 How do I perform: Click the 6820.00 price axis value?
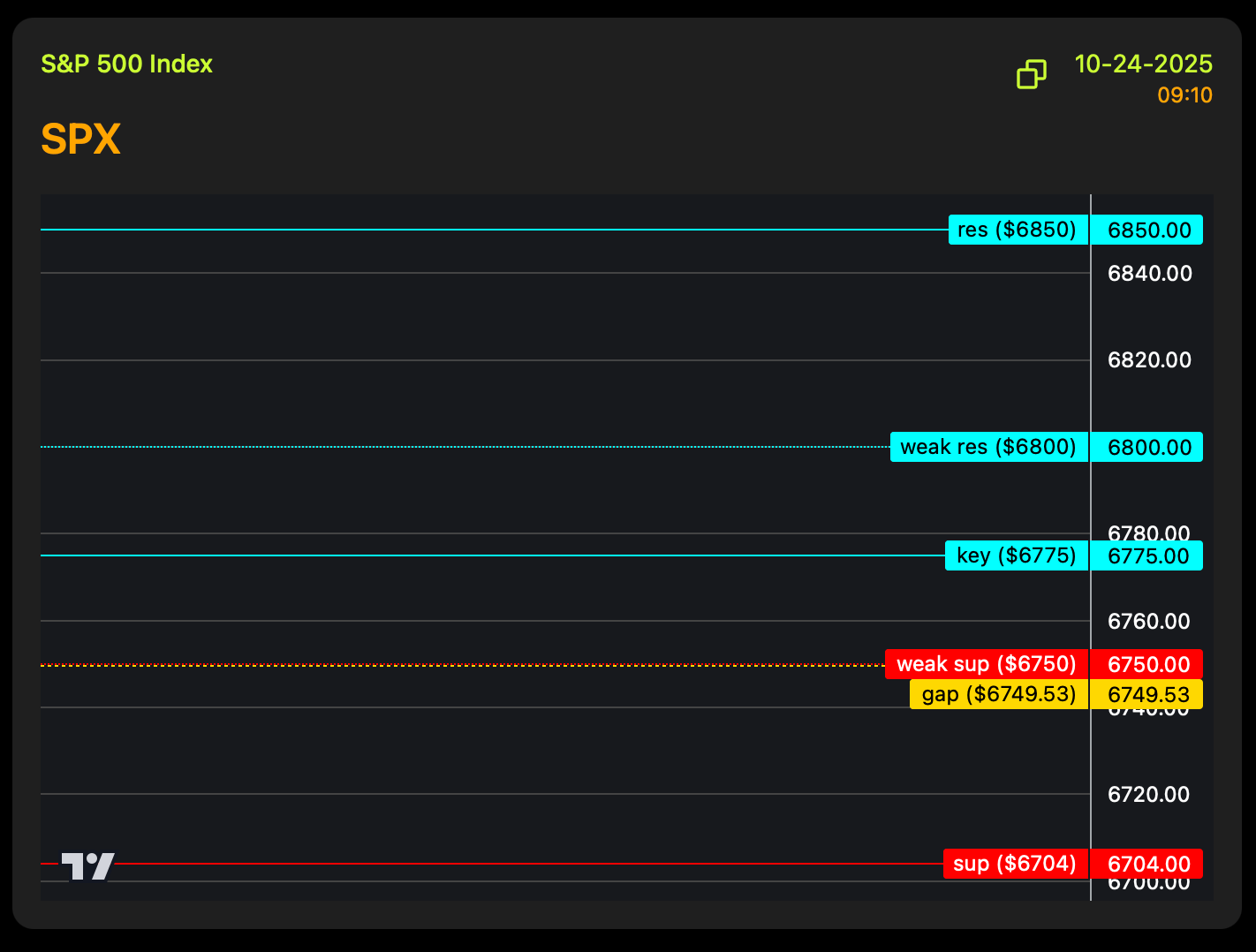[x=1149, y=360]
